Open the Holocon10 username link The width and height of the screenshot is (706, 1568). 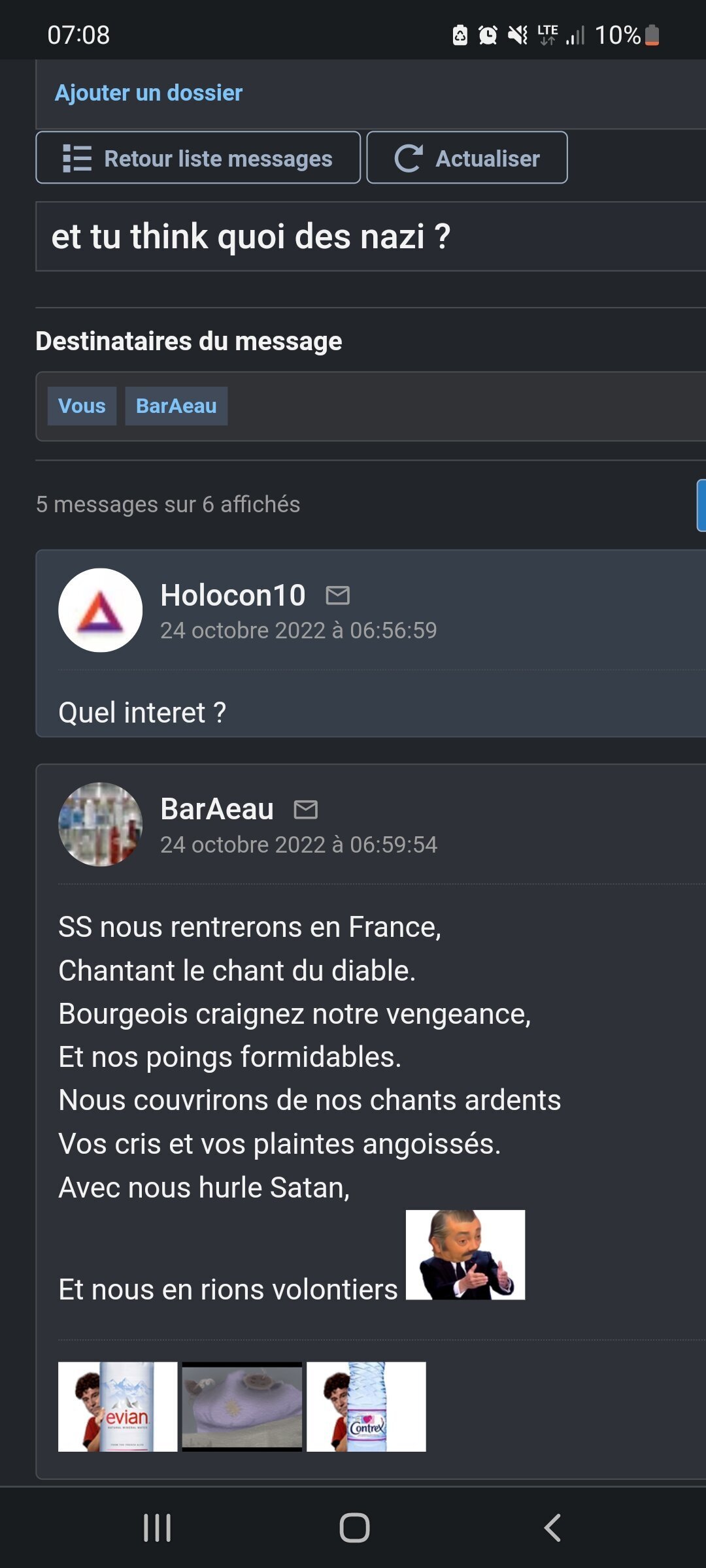233,595
